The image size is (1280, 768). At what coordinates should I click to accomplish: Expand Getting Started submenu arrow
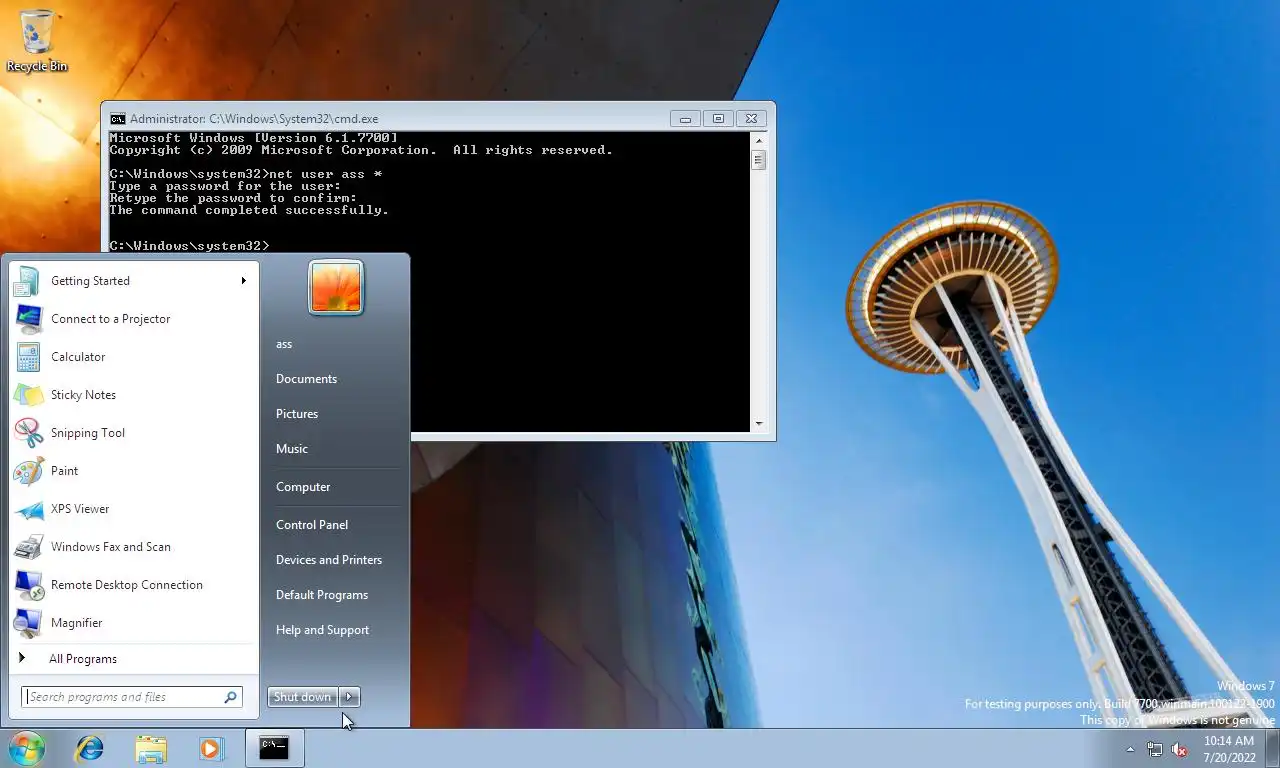(x=243, y=281)
